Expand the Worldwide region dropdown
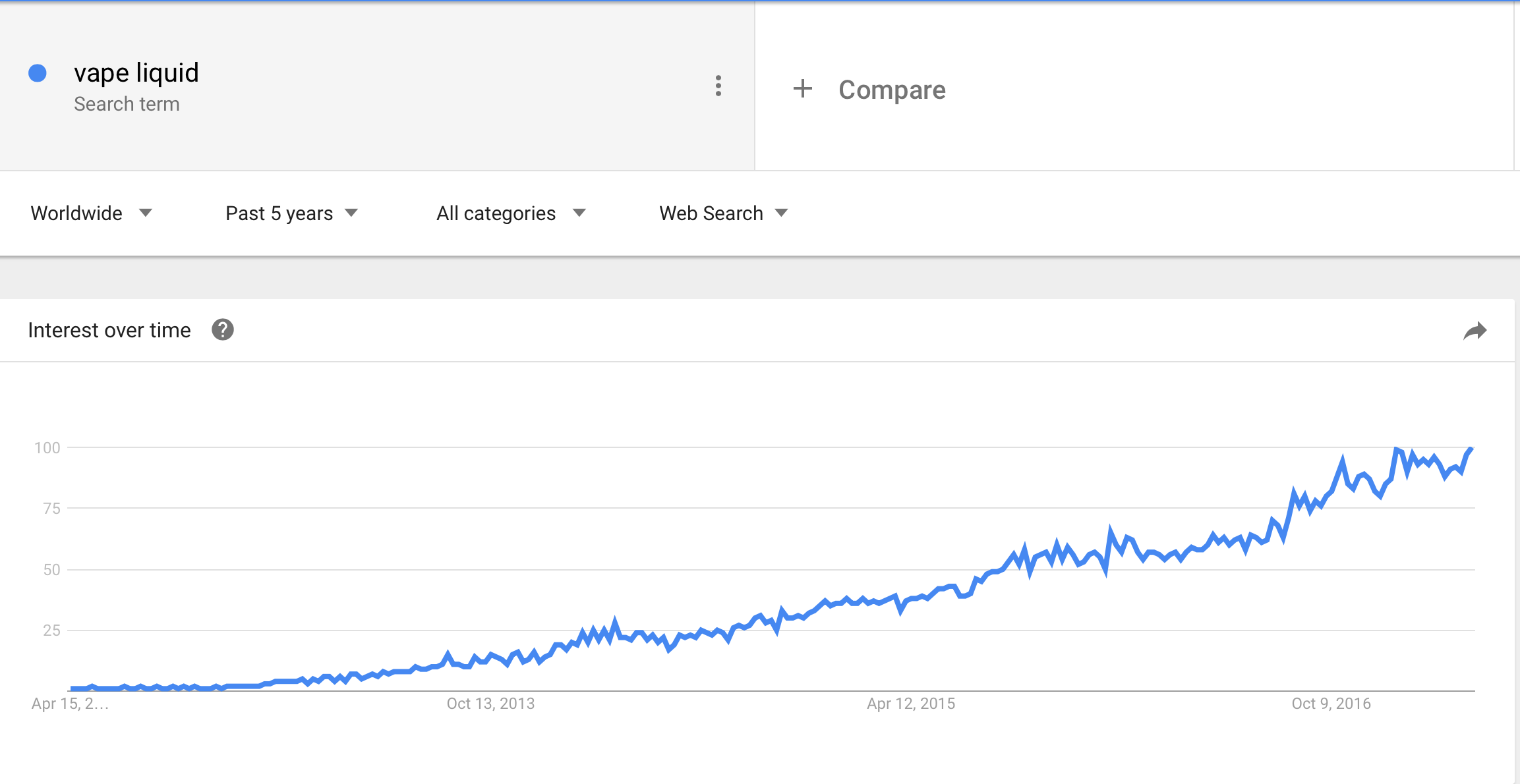The width and height of the screenshot is (1520, 784). pyautogui.click(x=91, y=213)
